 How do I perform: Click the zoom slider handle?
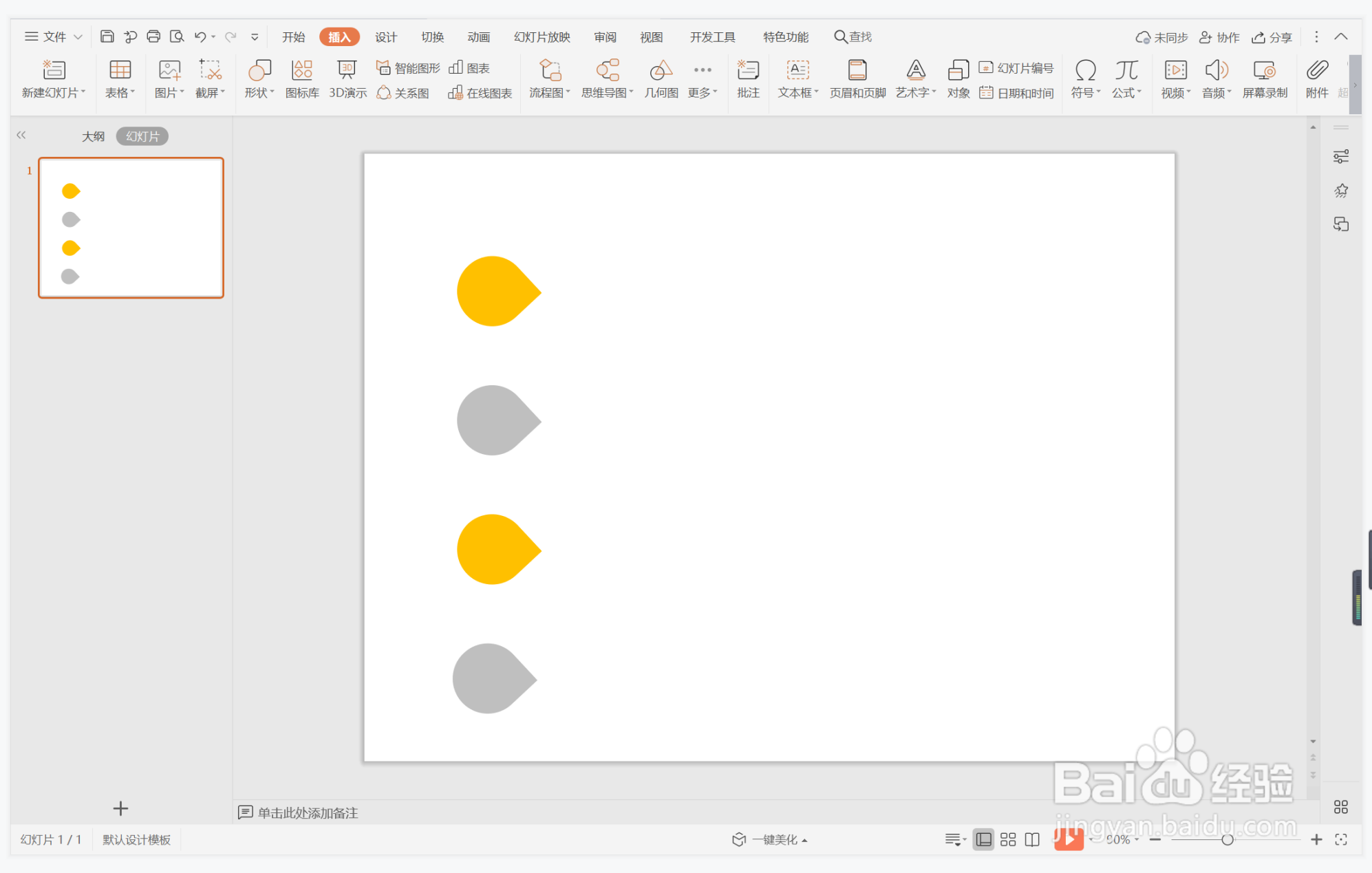coord(1227,839)
